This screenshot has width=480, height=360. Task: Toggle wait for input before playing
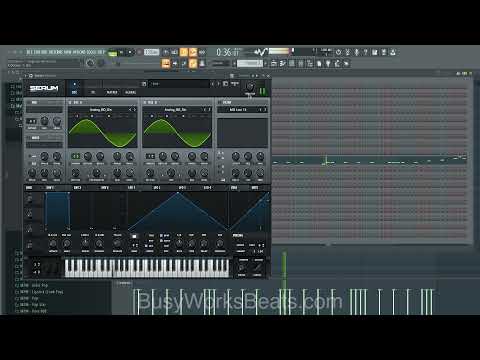pos(174,52)
